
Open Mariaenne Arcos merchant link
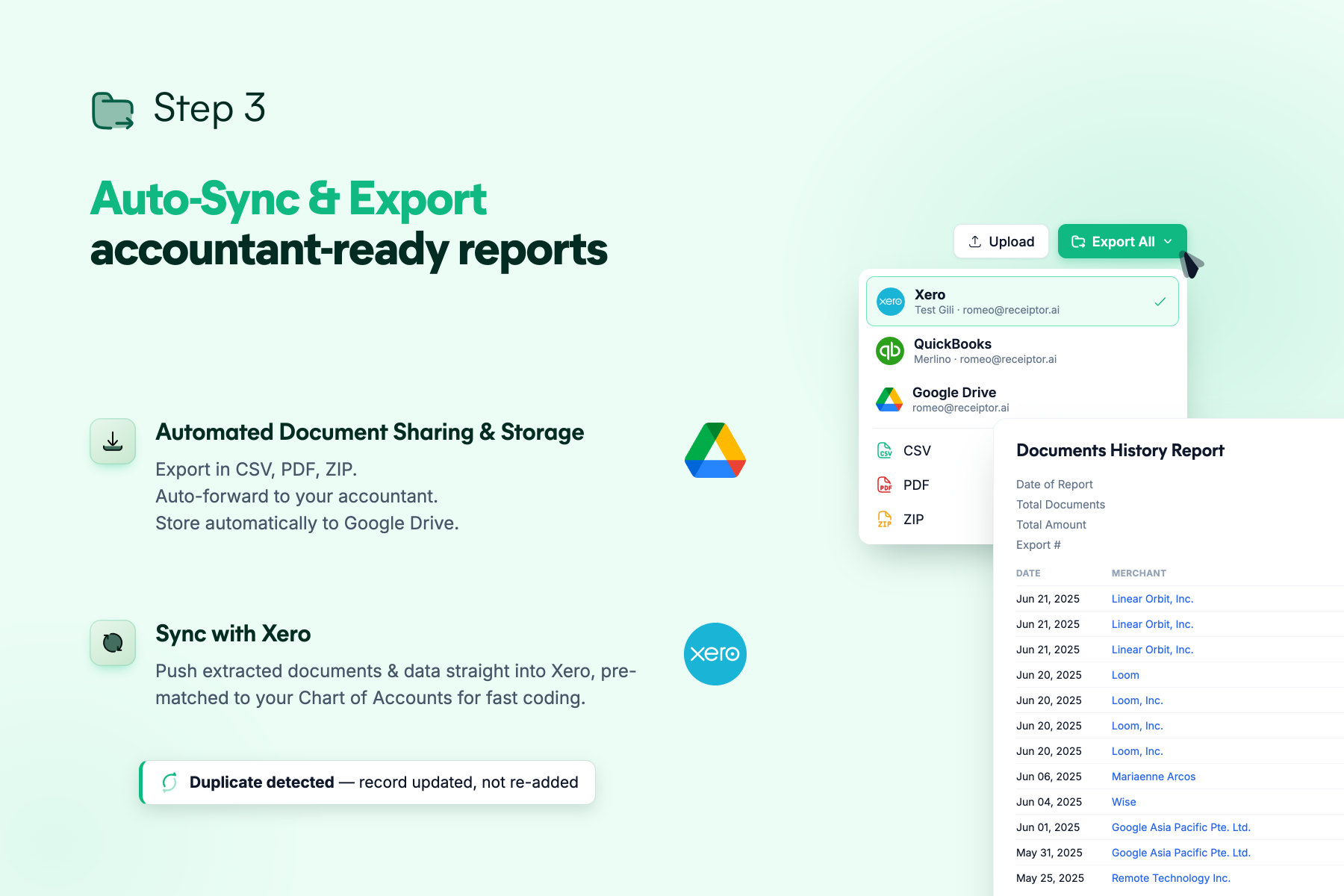pyautogui.click(x=1154, y=777)
